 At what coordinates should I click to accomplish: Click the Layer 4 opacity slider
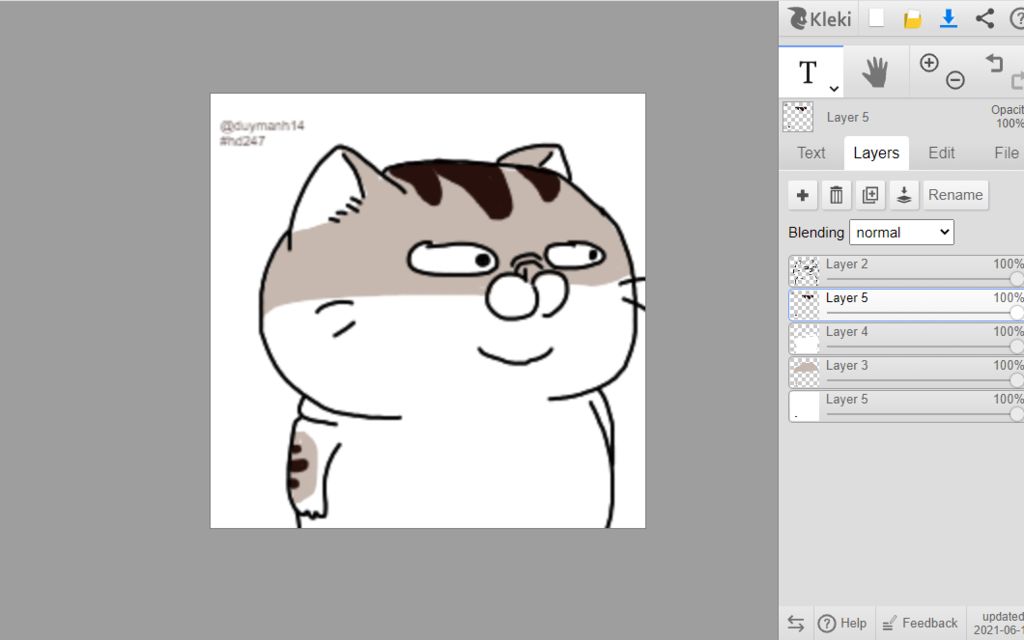pos(923,347)
